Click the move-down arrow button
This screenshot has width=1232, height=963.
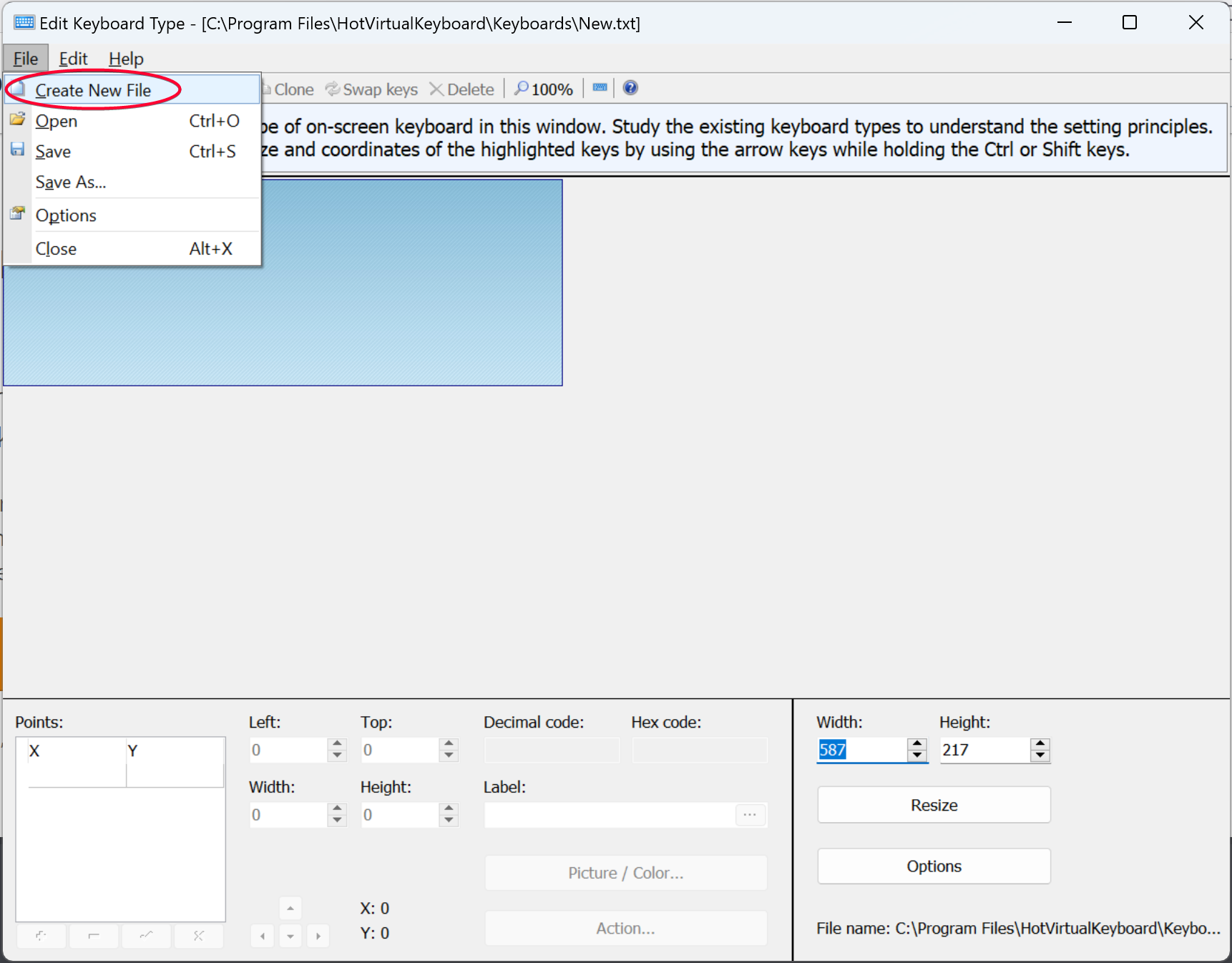click(290, 936)
